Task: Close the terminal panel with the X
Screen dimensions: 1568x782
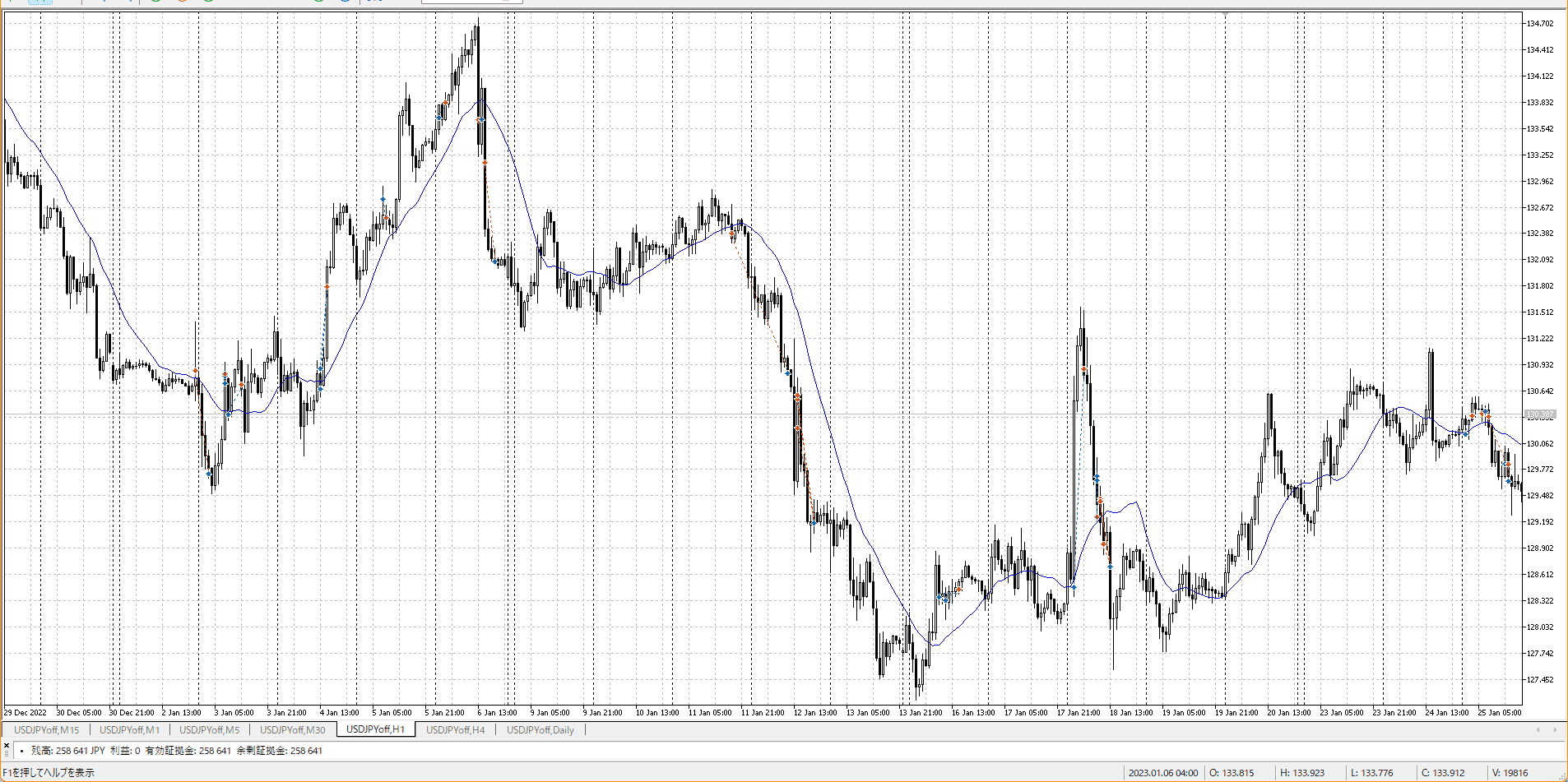Action: tap(7, 745)
